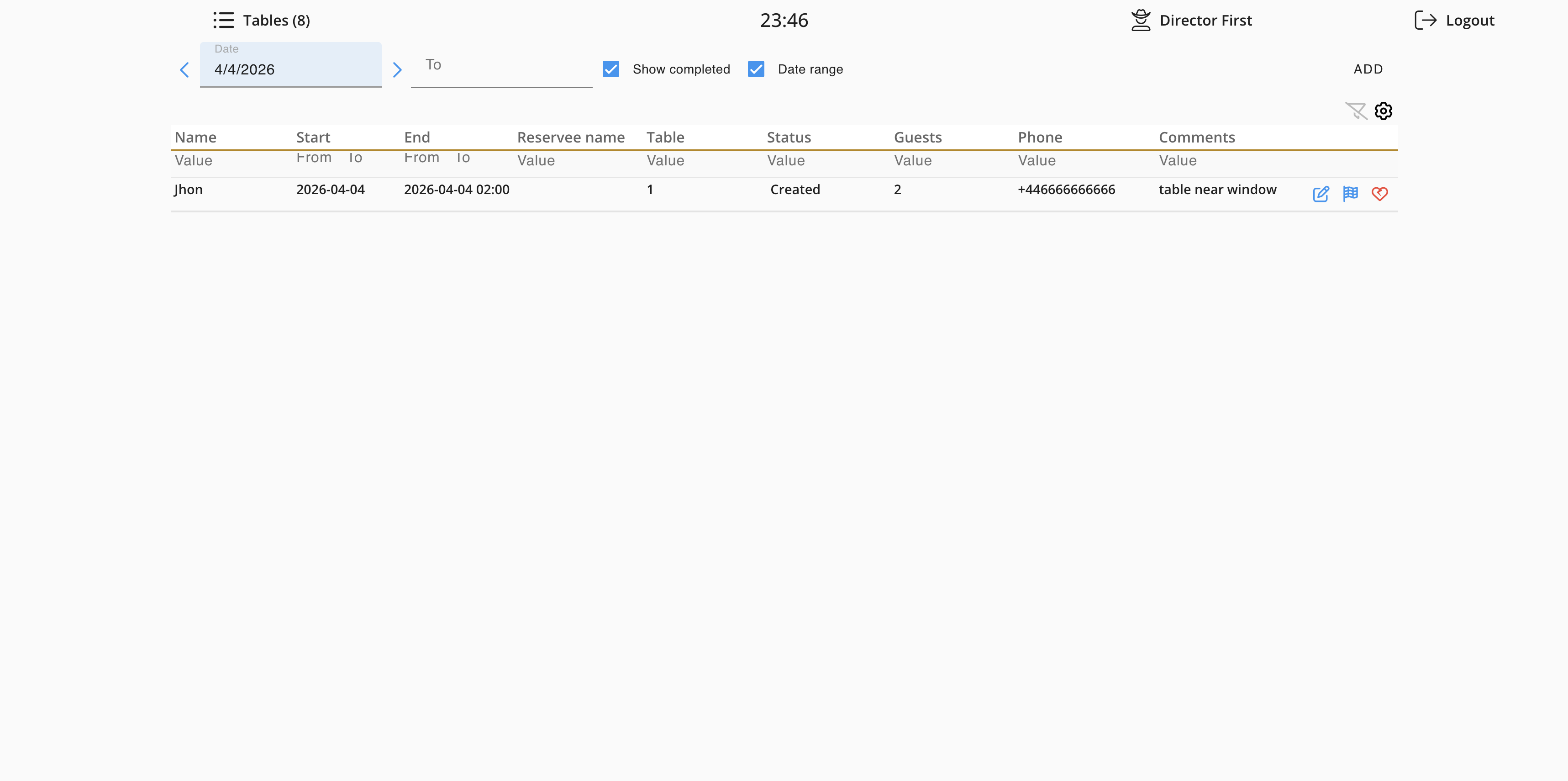Open table settings gear icon
This screenshot has height=781, width=1568.
[1383, 111]
